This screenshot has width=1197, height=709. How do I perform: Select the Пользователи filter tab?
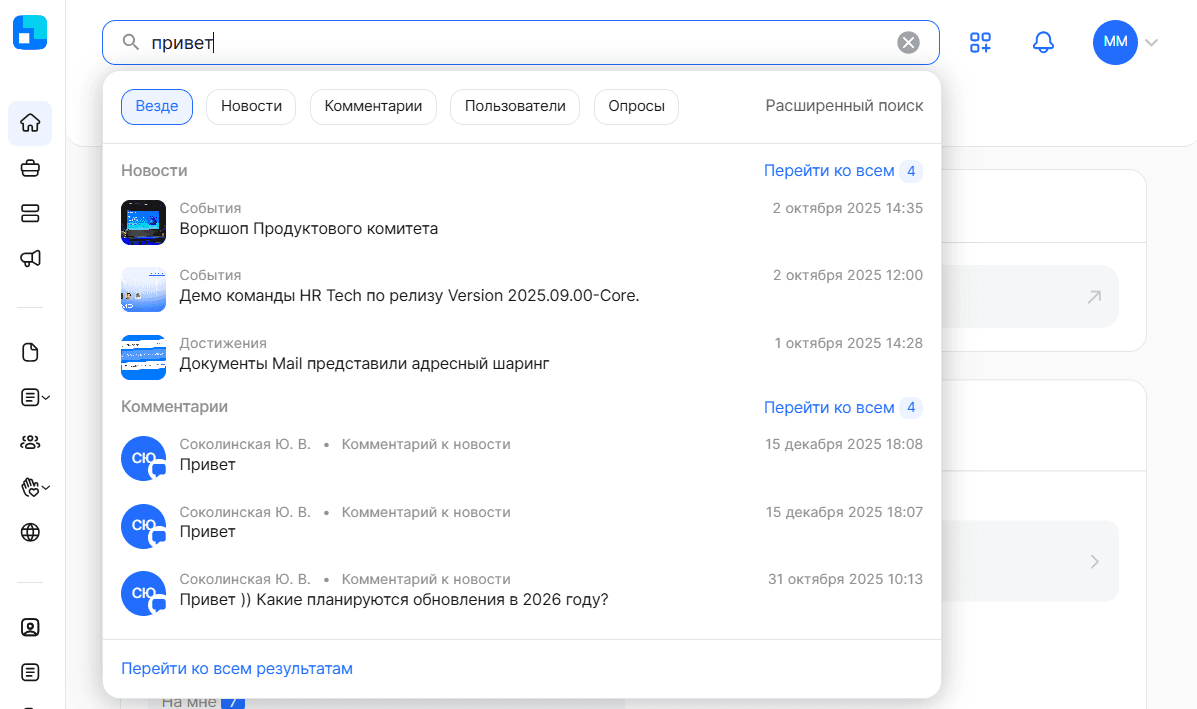[x=514, y=106]
